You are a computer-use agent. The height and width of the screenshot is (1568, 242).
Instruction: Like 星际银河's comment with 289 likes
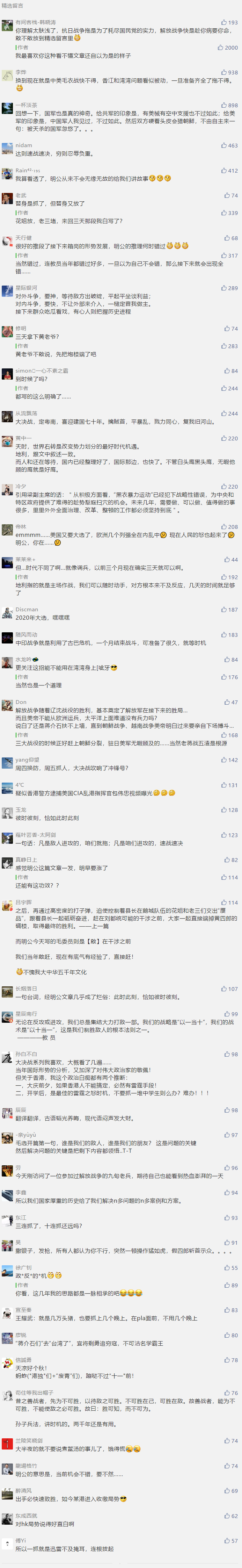tap(224, 288)
